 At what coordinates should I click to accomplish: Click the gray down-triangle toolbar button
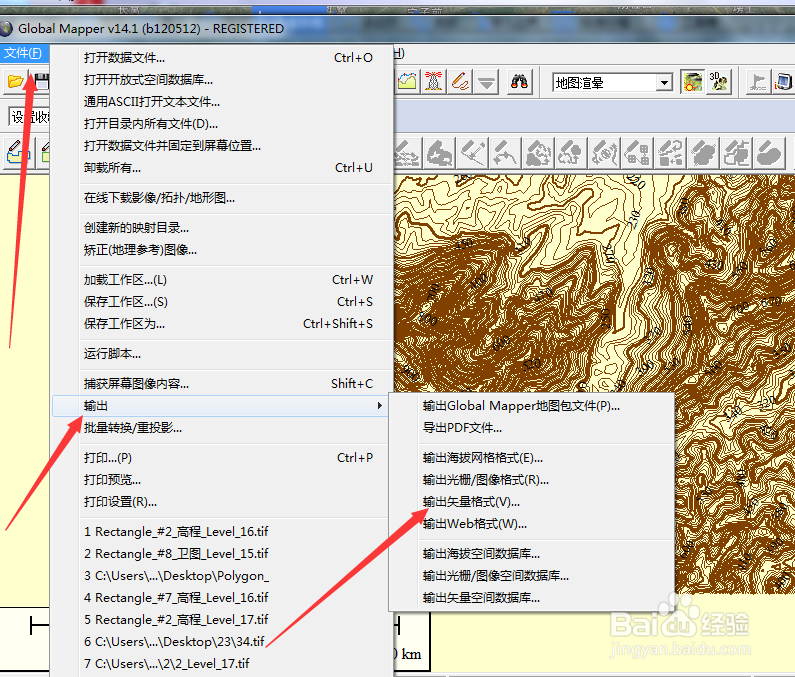(x=486, y=81)
